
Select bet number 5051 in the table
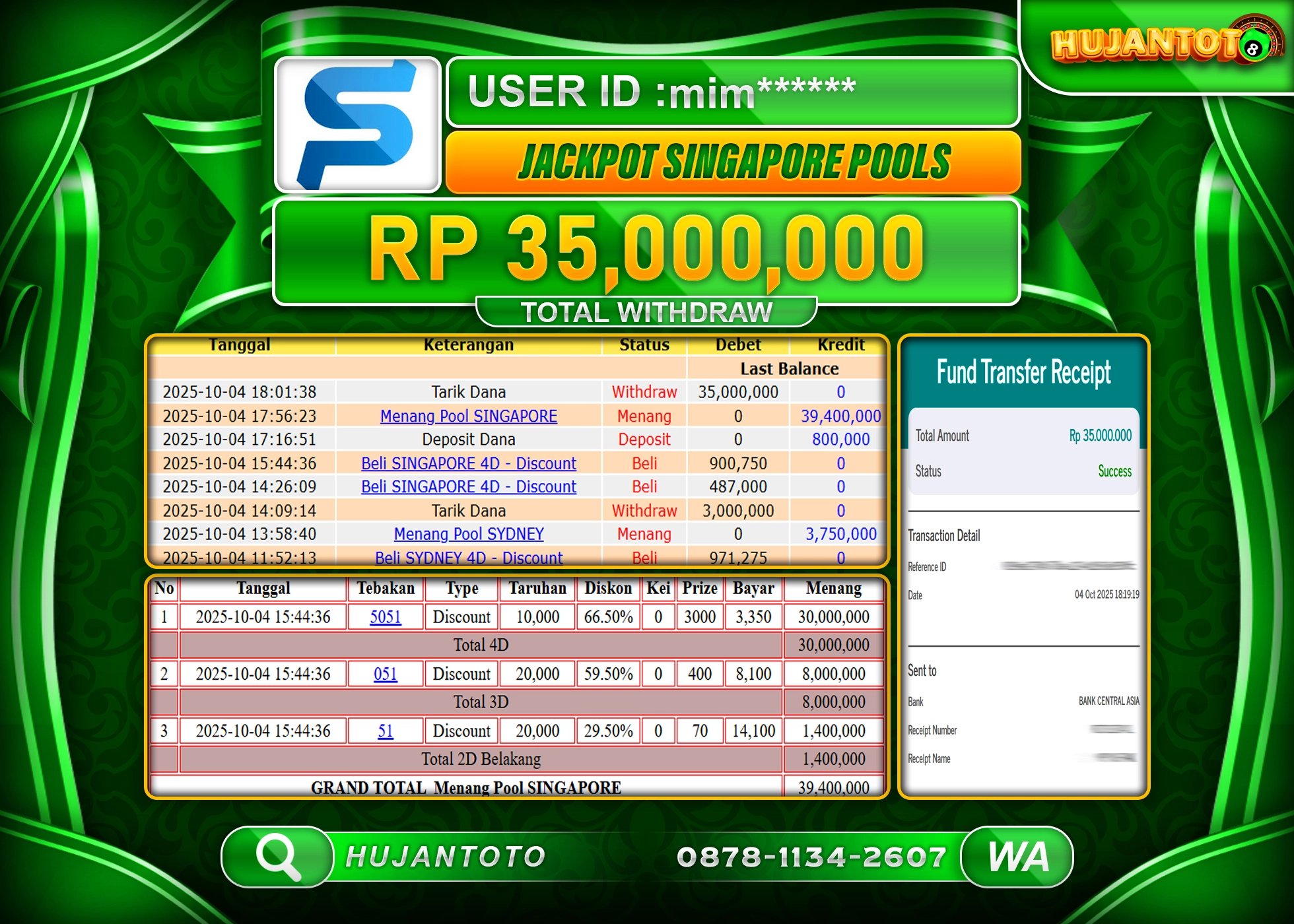point(386,616)
